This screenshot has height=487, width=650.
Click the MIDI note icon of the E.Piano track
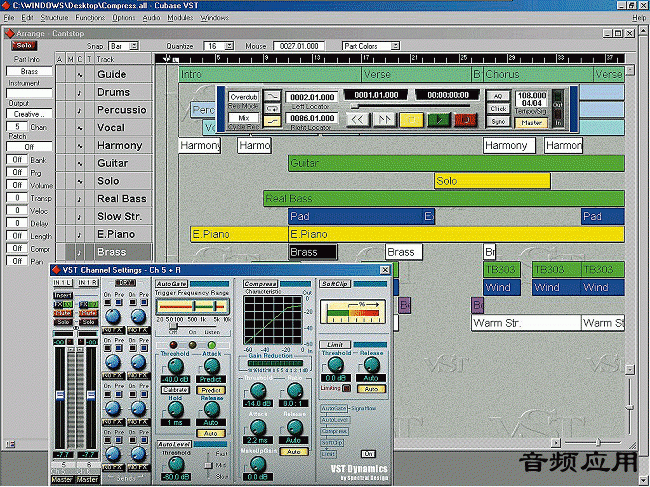80,235
